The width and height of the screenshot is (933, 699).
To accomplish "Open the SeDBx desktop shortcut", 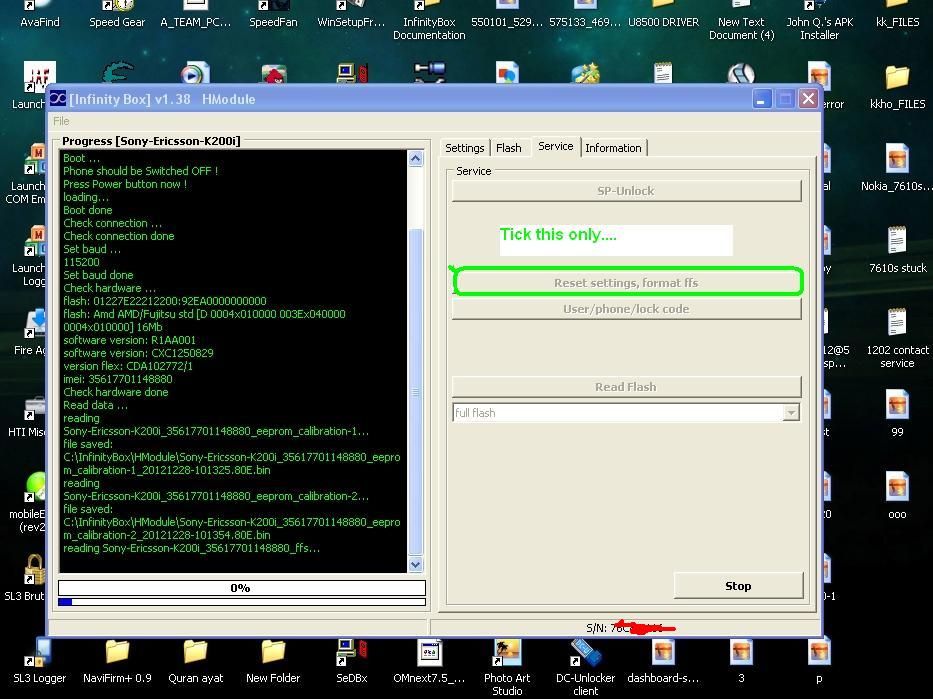I will [352, 660].
